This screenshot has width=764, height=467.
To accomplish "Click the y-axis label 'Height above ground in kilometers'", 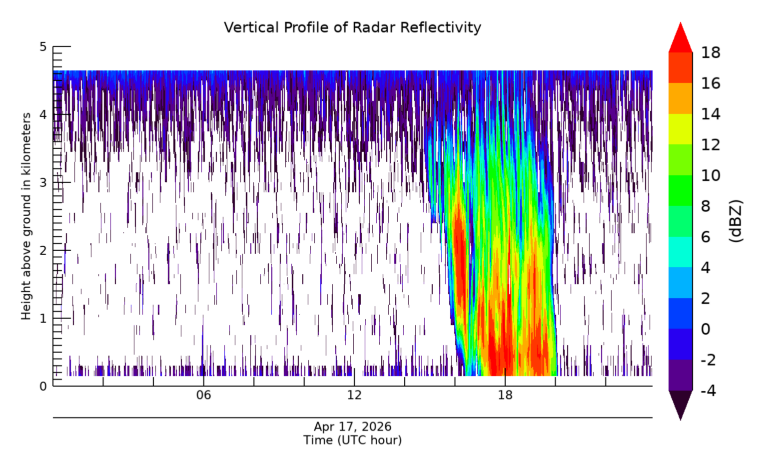I will click(26, 216).
